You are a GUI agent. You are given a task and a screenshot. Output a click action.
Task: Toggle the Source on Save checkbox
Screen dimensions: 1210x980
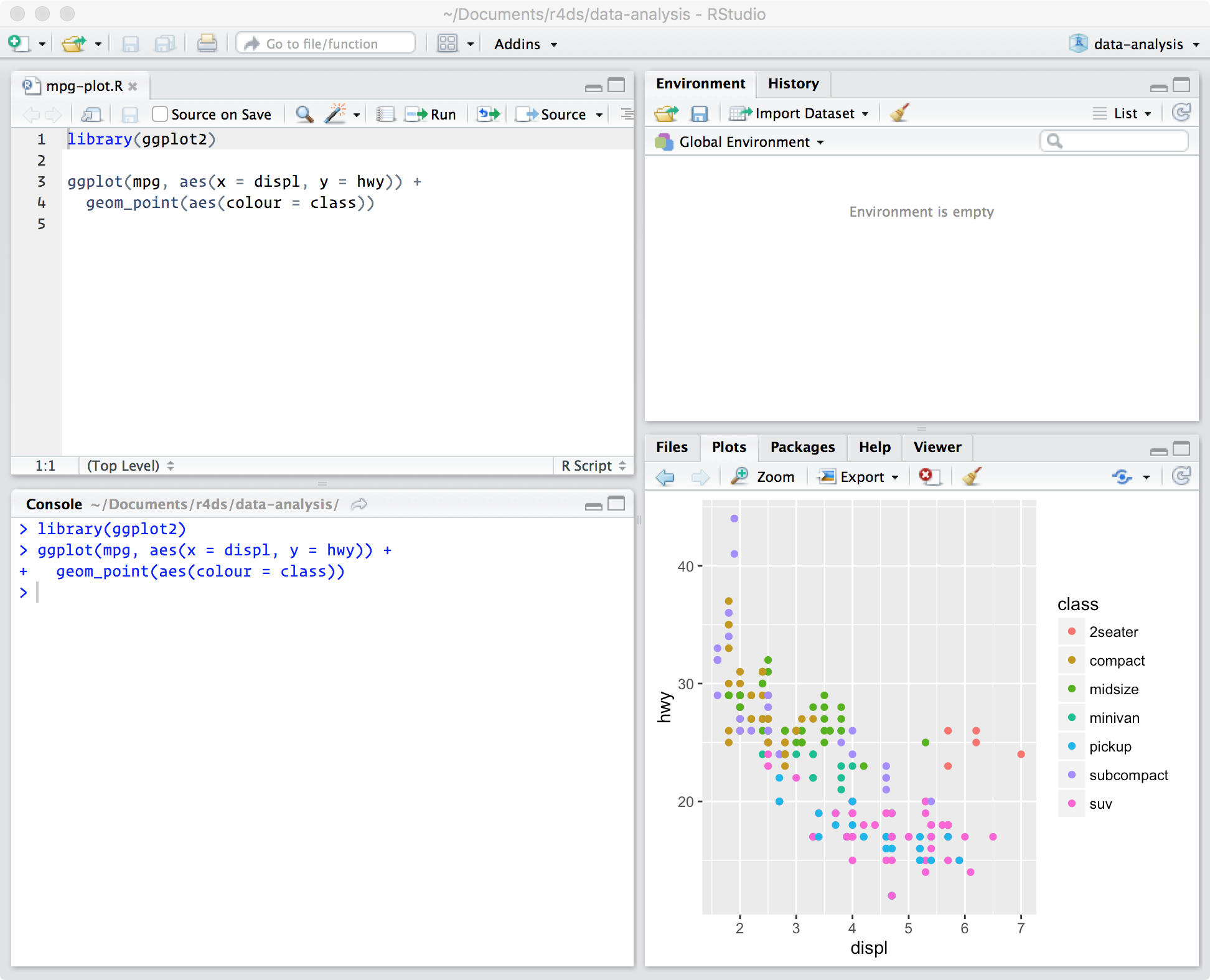tap(160, 114)
